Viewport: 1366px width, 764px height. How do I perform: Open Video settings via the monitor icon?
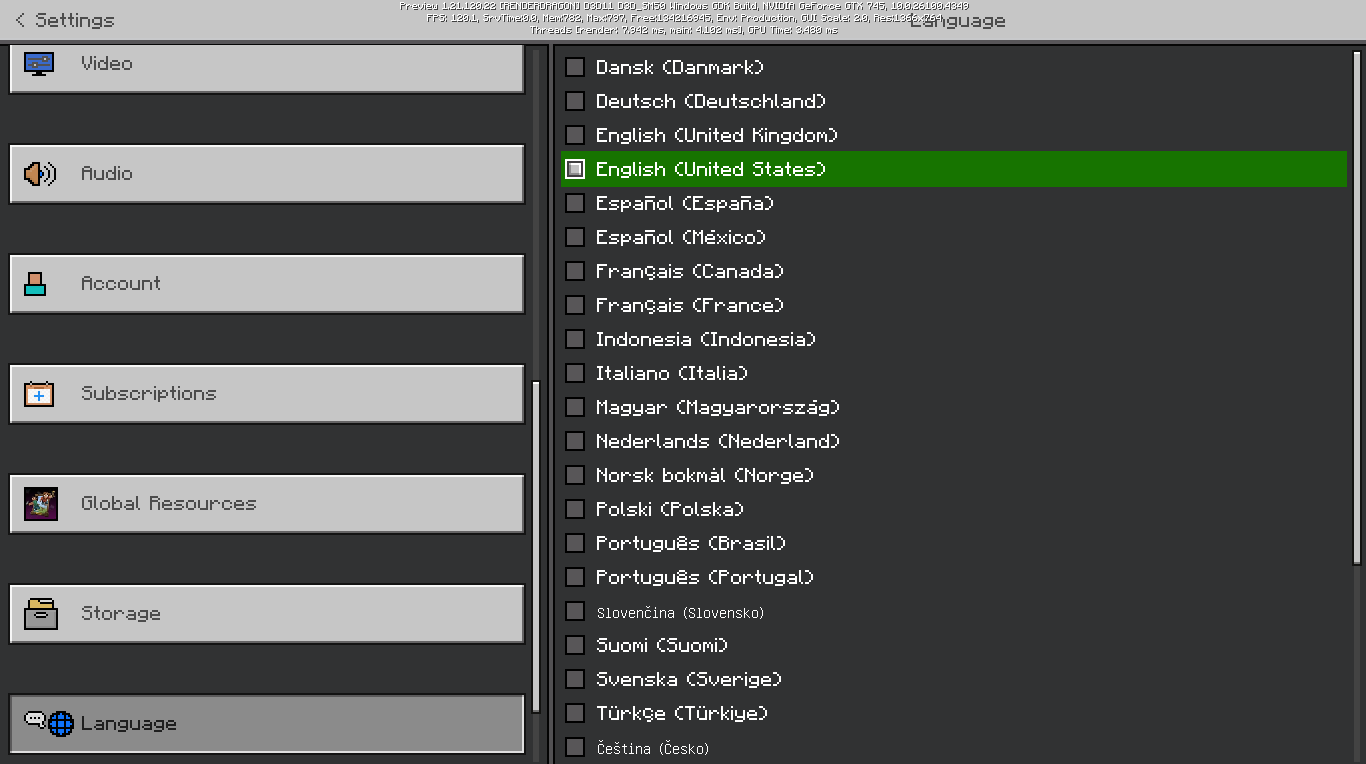(x=39, y=64)
